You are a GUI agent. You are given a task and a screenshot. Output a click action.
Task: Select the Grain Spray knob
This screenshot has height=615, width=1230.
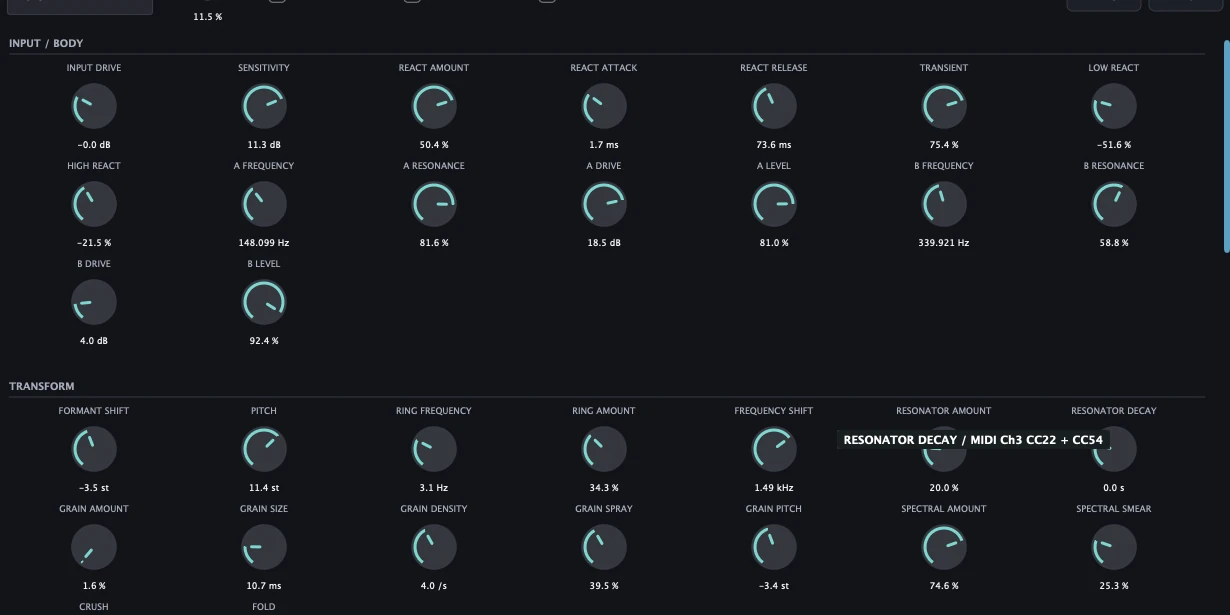(x=604, y=547)
